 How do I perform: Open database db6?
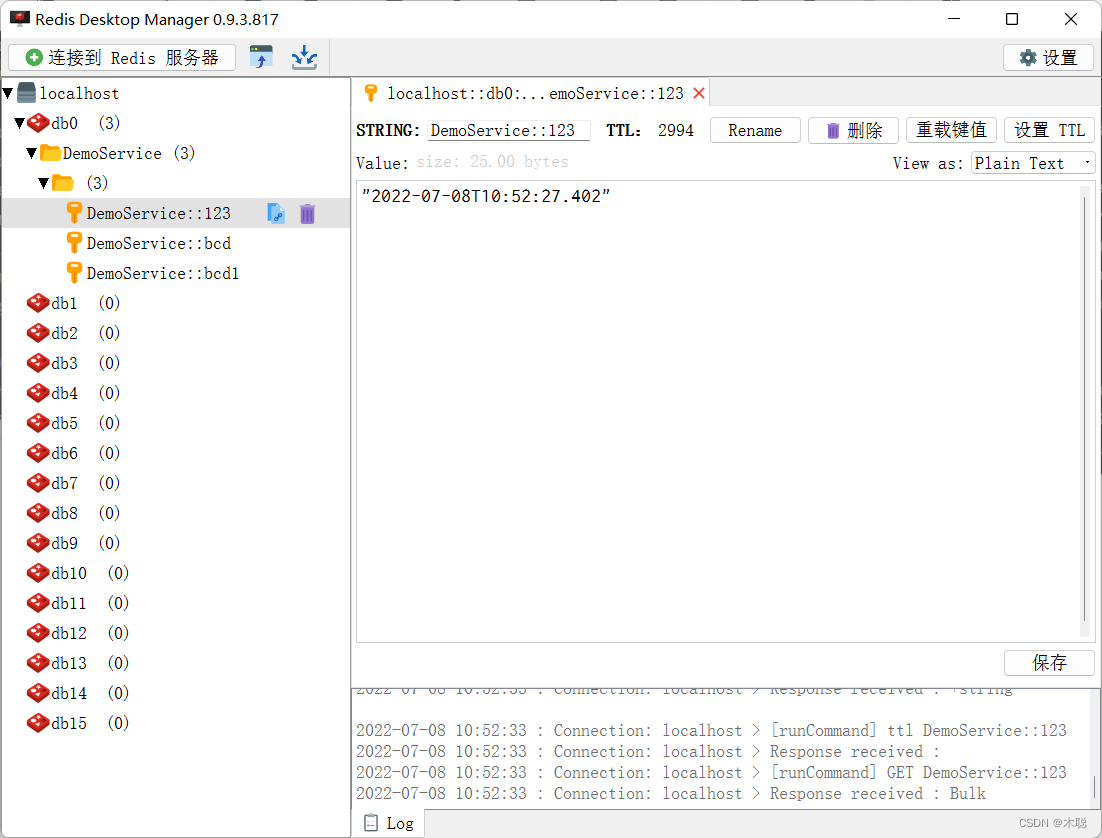[x=73, y=453]
